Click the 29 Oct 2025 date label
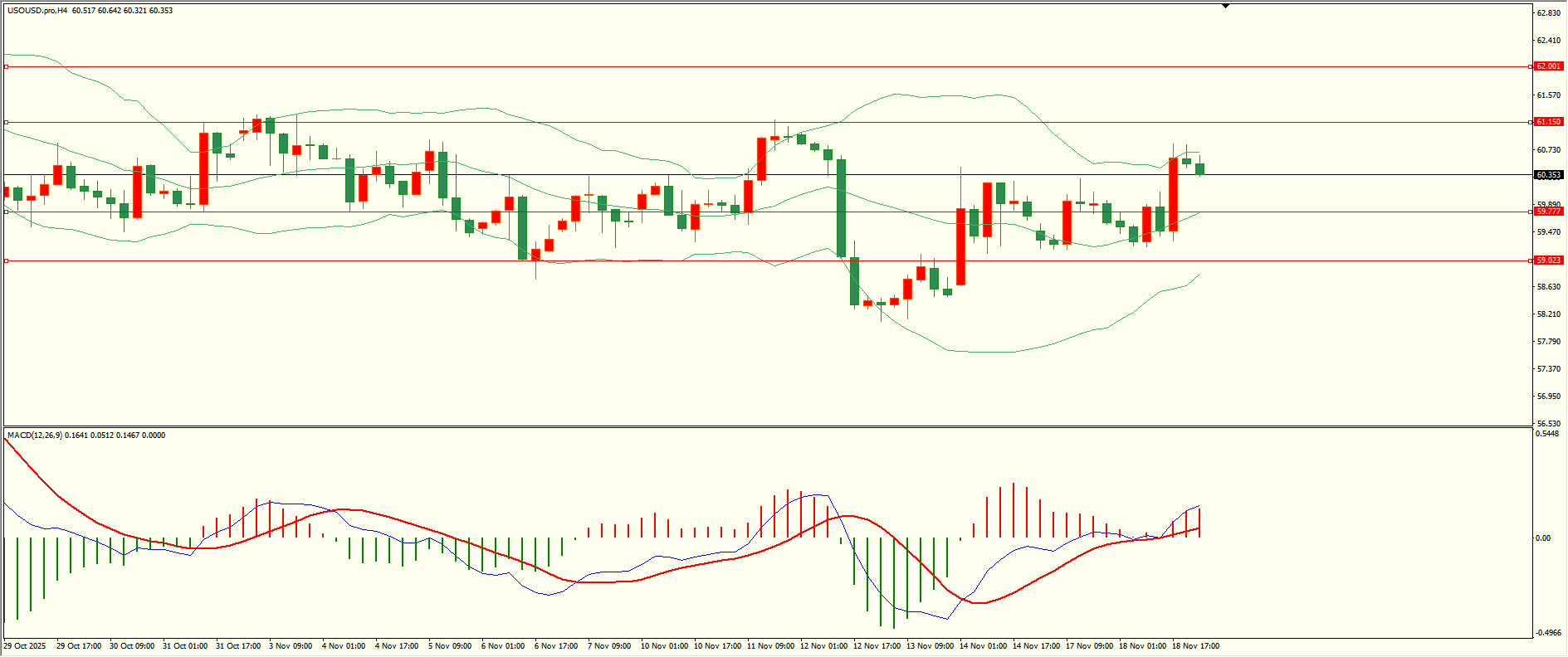 click(x=25, y=646)
